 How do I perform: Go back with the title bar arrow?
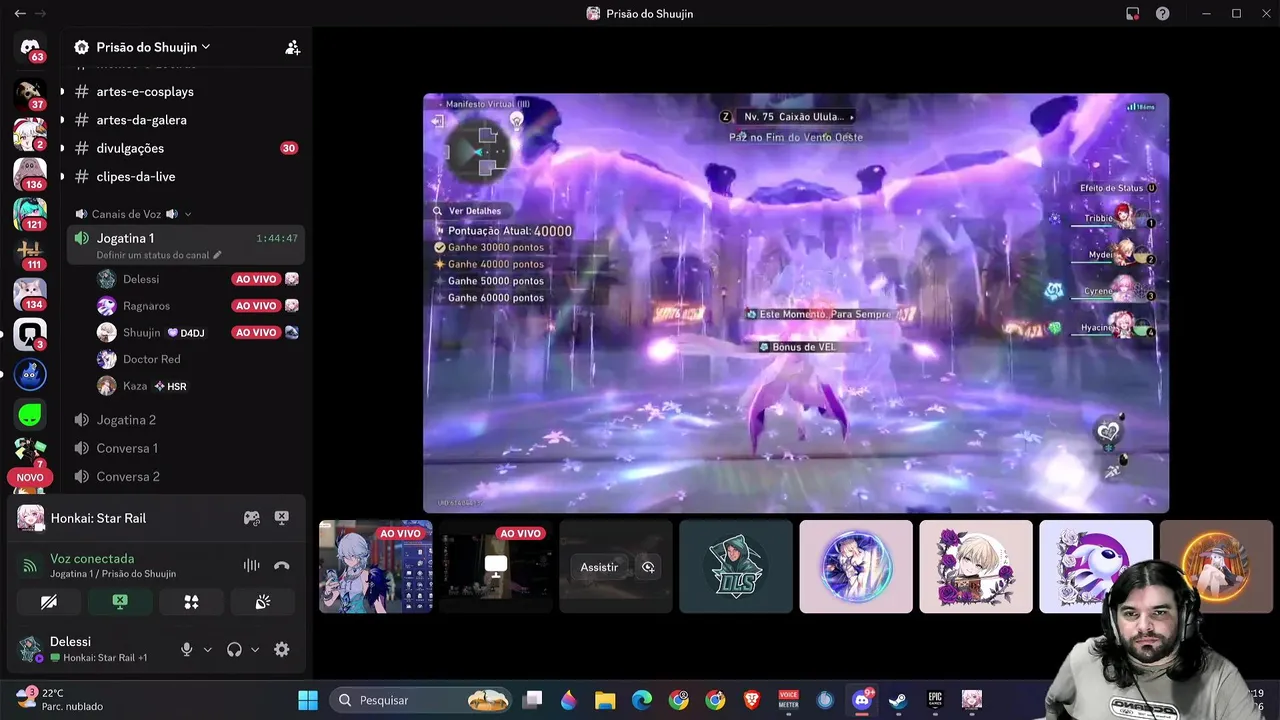(x=19, y=13)
